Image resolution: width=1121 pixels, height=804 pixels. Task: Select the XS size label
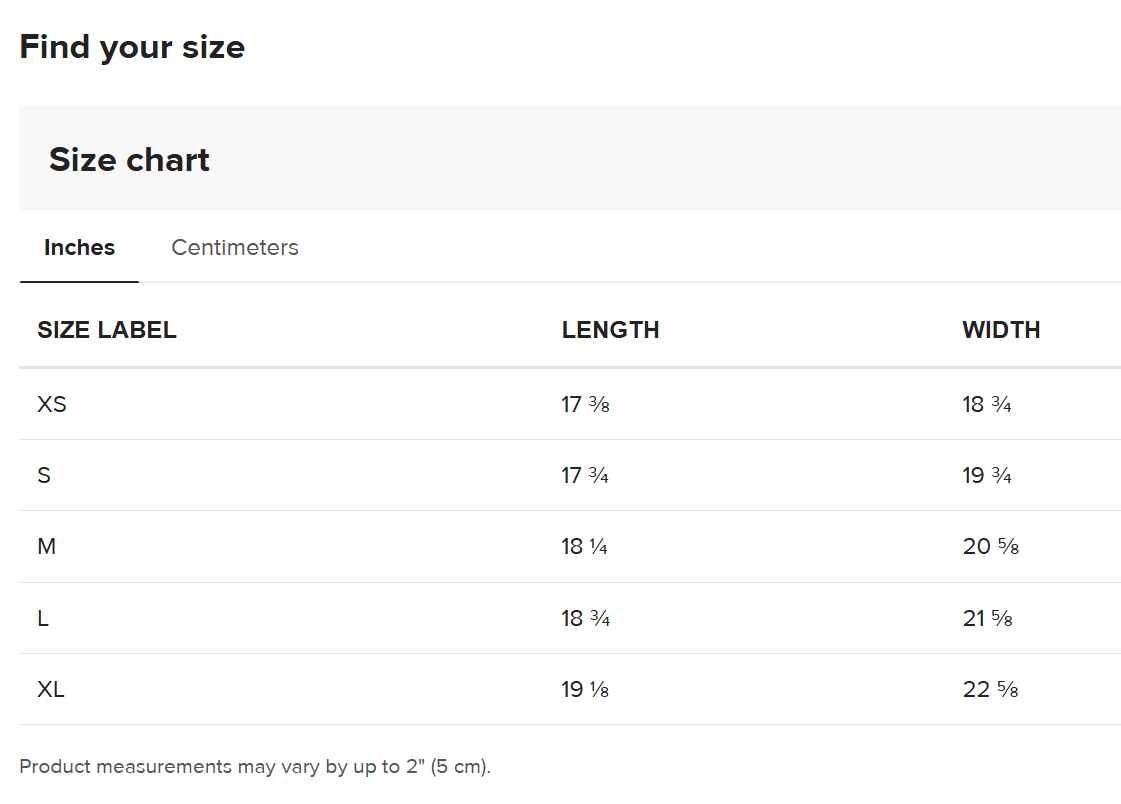[x=52, y=405]
